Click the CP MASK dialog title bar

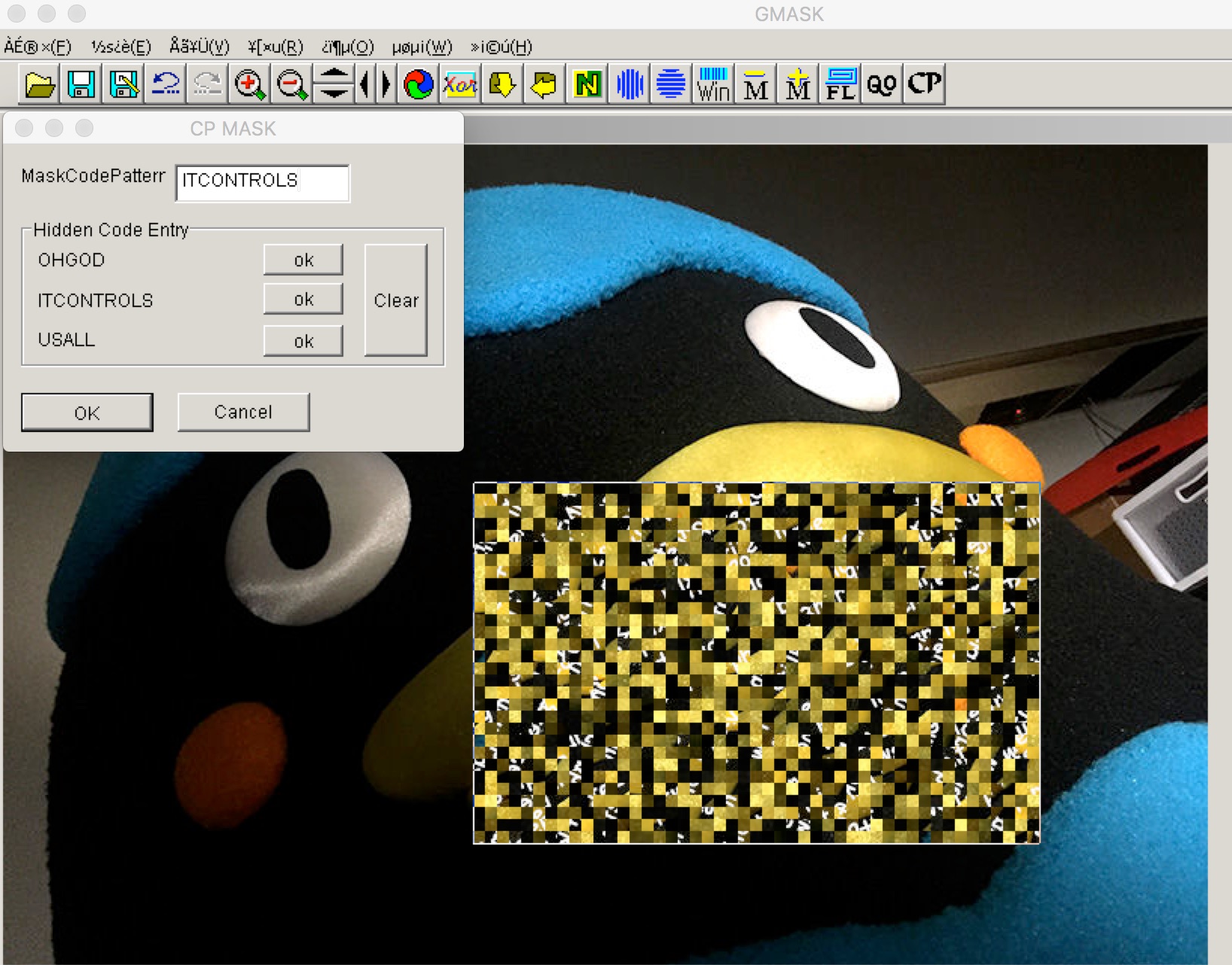(233, 128)
